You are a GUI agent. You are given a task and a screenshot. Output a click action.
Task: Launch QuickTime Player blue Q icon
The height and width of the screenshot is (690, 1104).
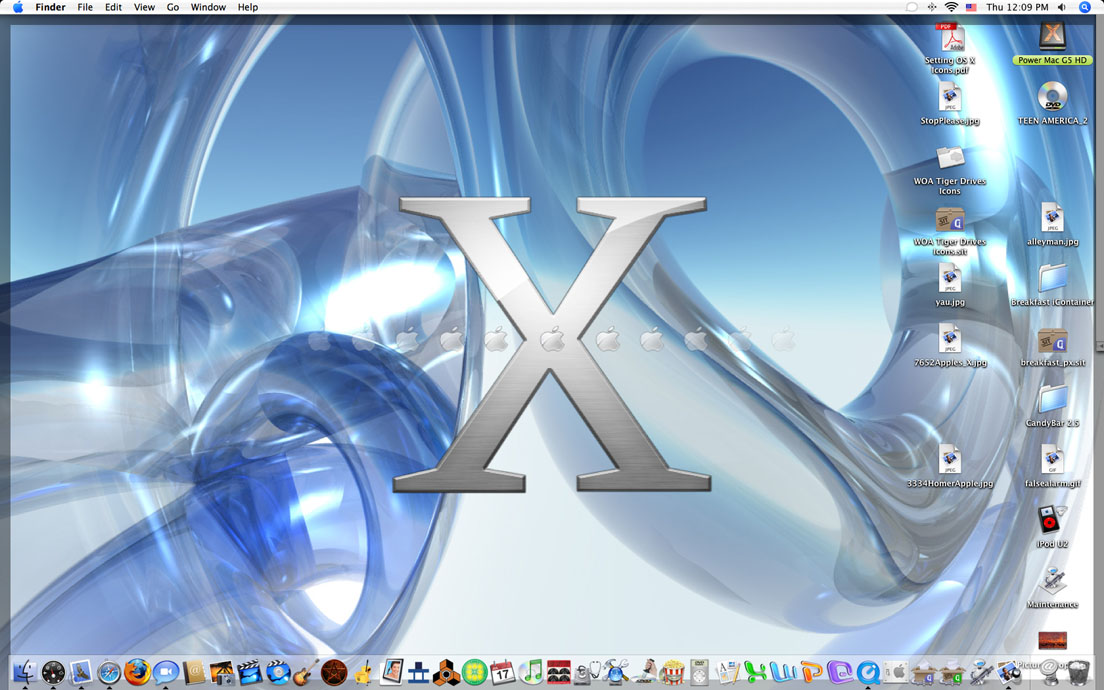click(868, 672)
